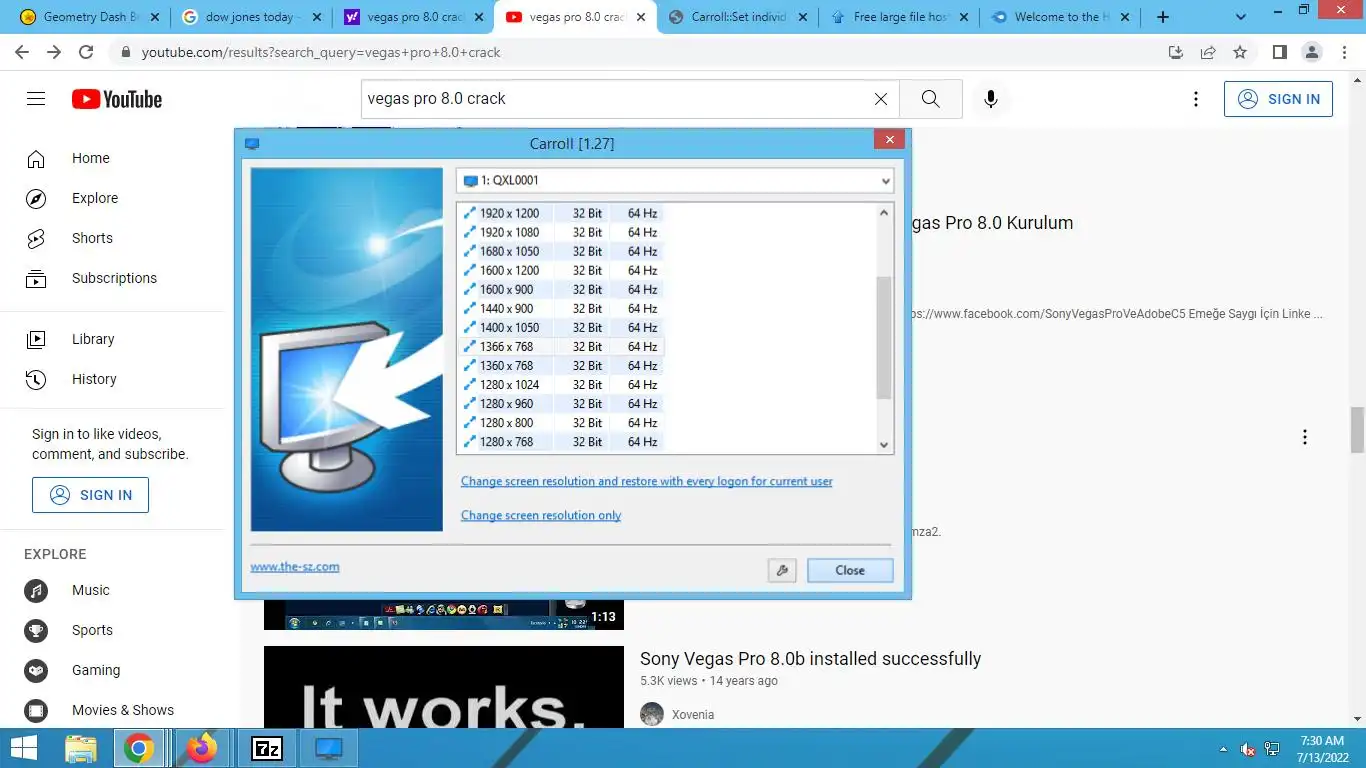Select 1920 x 1080 resolution row
This screenshot has height=768, width=1366.
[x=561, y=232]
